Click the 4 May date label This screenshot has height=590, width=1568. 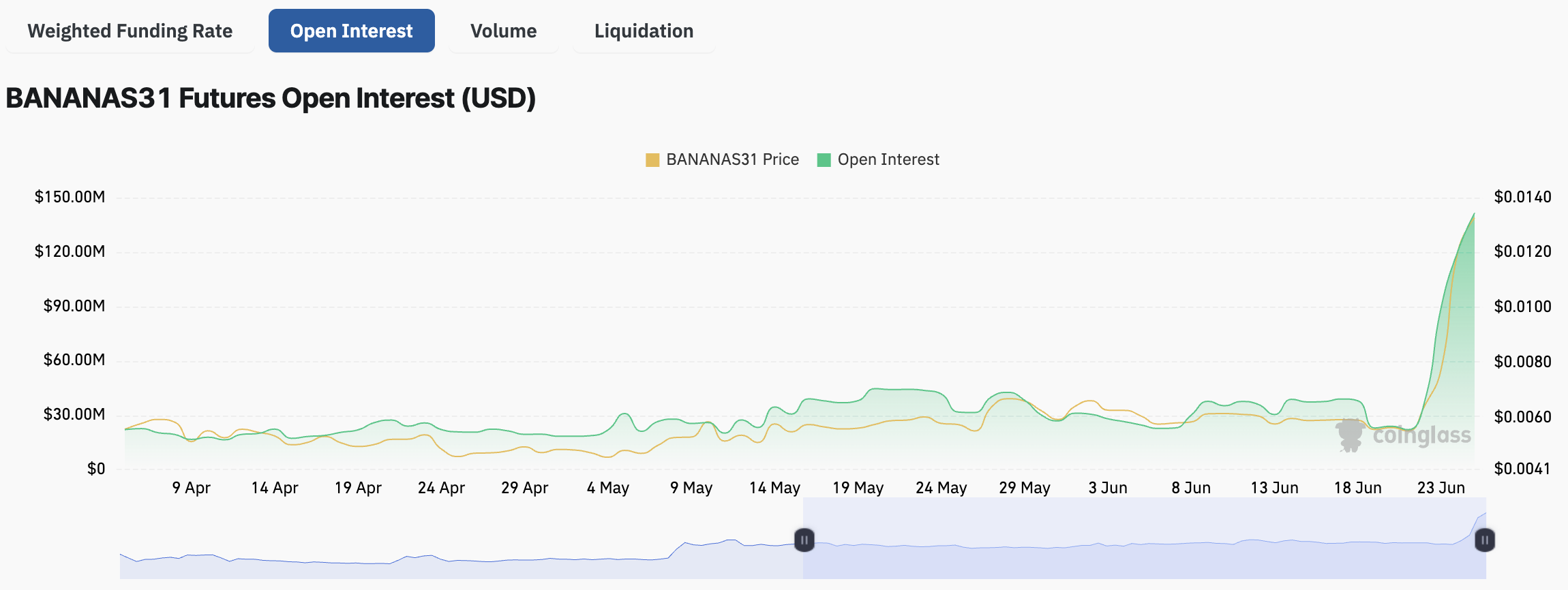607,488
